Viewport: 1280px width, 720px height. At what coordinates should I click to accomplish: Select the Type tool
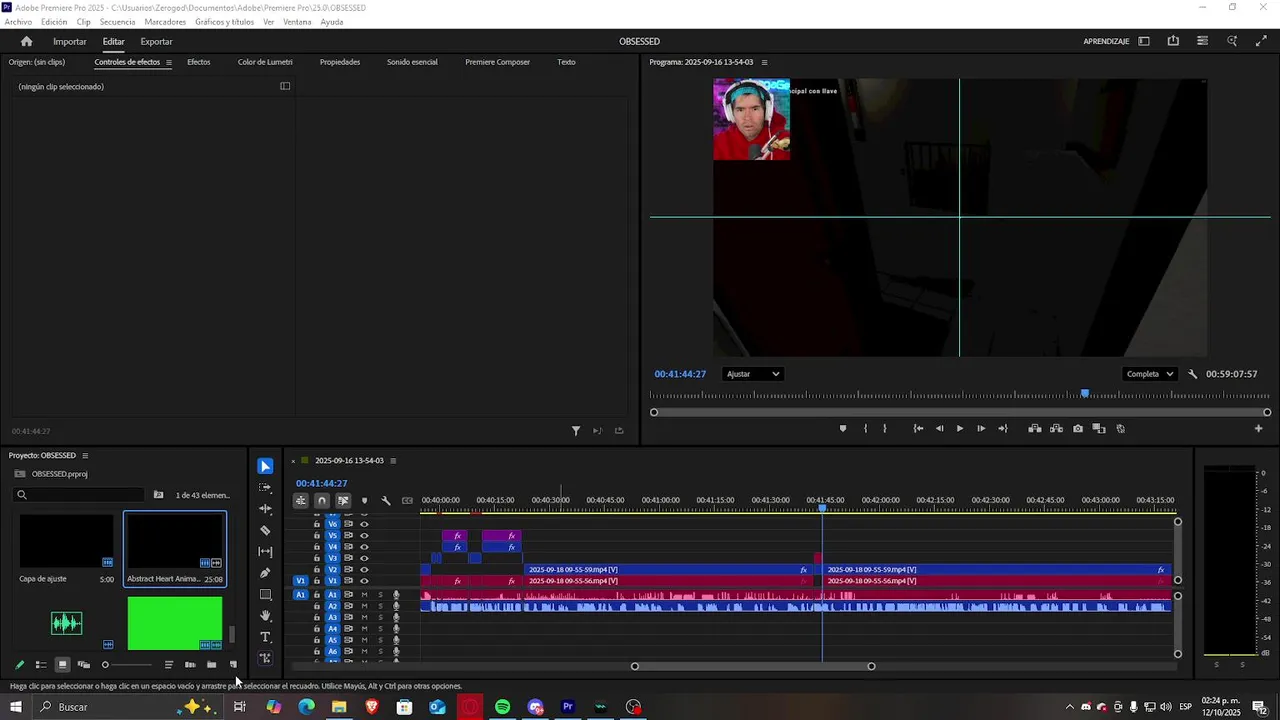tap(265, 637)
